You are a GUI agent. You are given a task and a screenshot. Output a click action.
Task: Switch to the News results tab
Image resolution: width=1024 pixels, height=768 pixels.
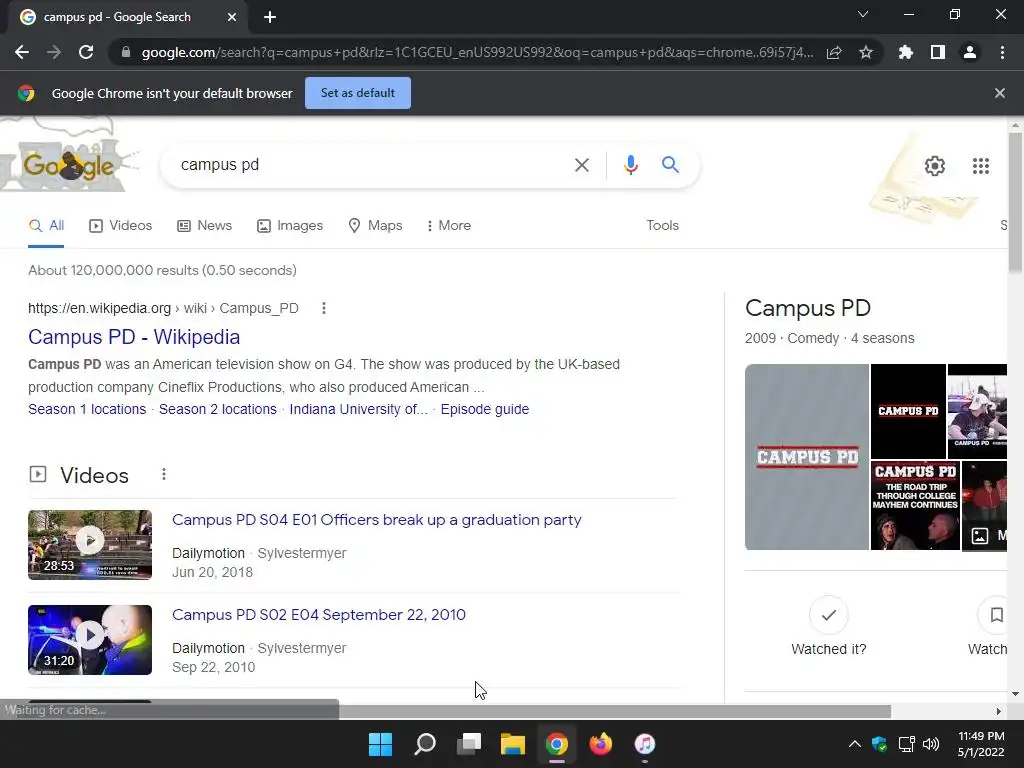pyautogui.click(x=204, y=225)
